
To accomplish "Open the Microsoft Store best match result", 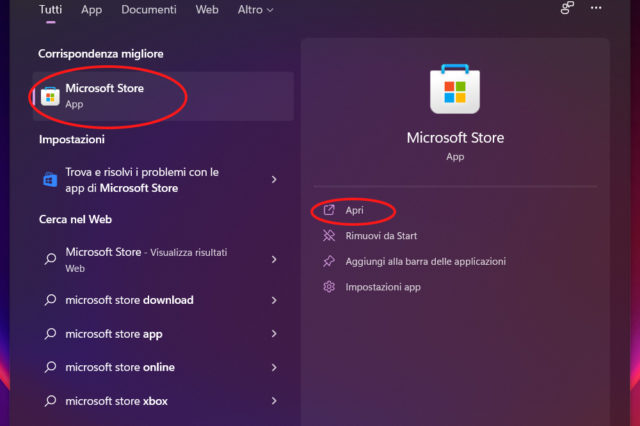I will [104, 95].
